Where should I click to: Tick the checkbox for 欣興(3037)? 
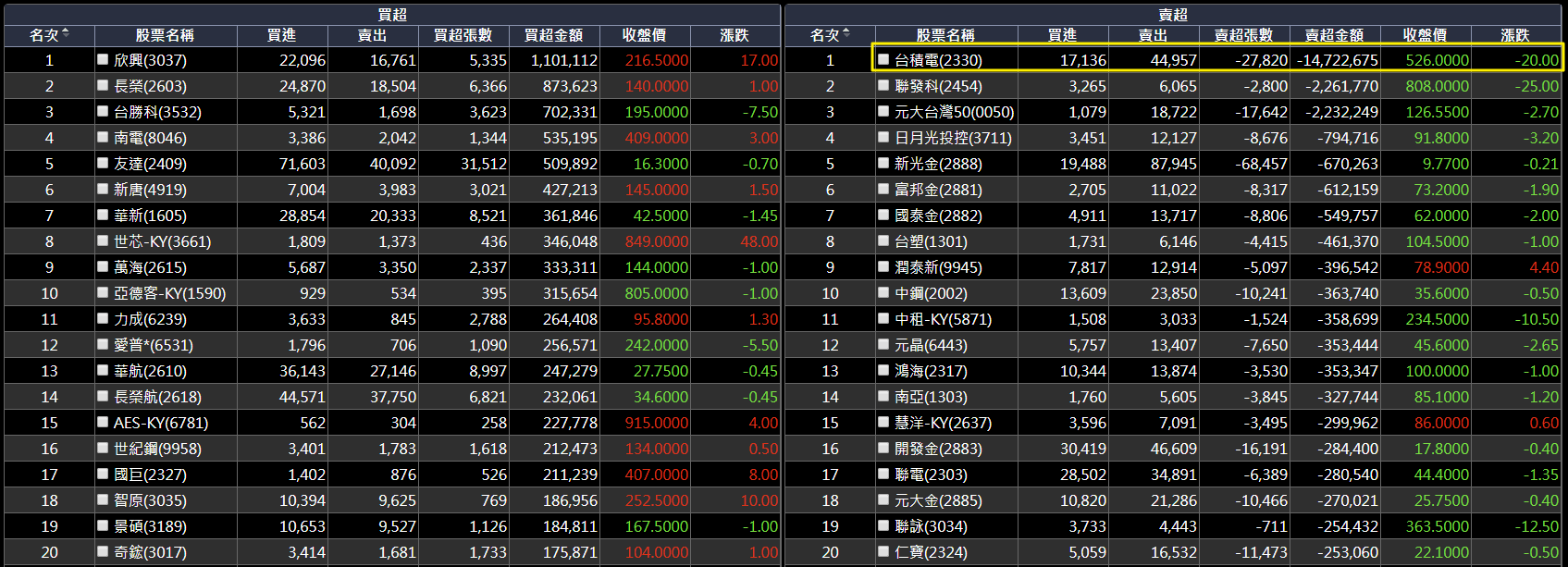click(103, 59)
